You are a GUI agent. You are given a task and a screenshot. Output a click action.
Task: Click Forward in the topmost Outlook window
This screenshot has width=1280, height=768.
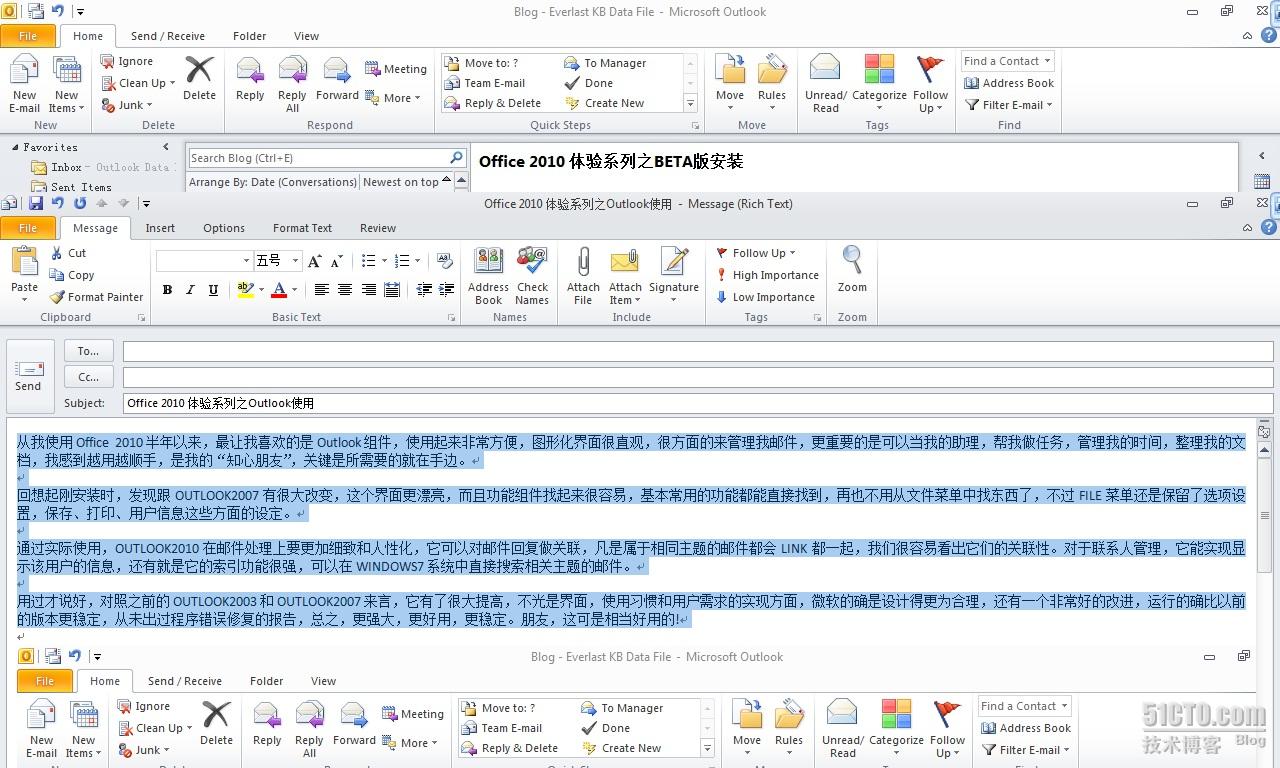coord(337,79)
